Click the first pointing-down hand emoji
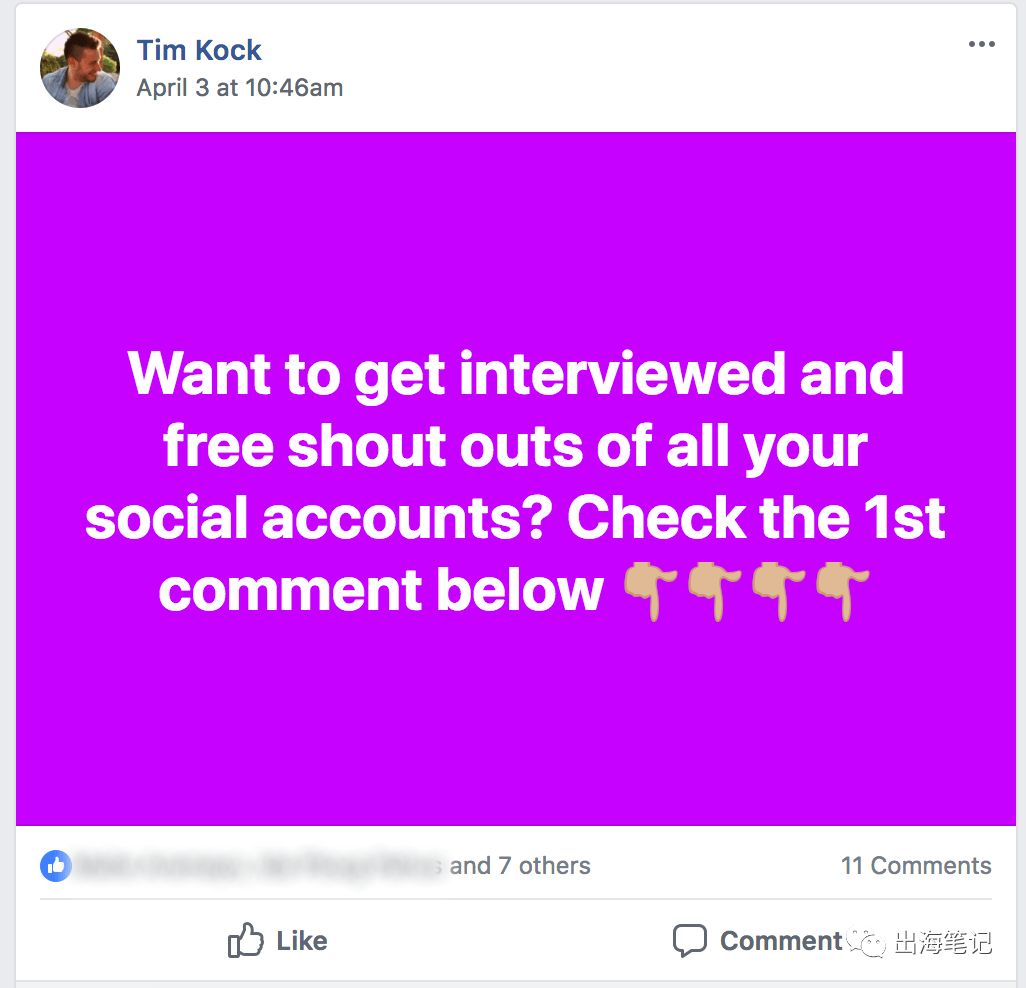Screen dimensions: 1026x988 tap(649, 590)
